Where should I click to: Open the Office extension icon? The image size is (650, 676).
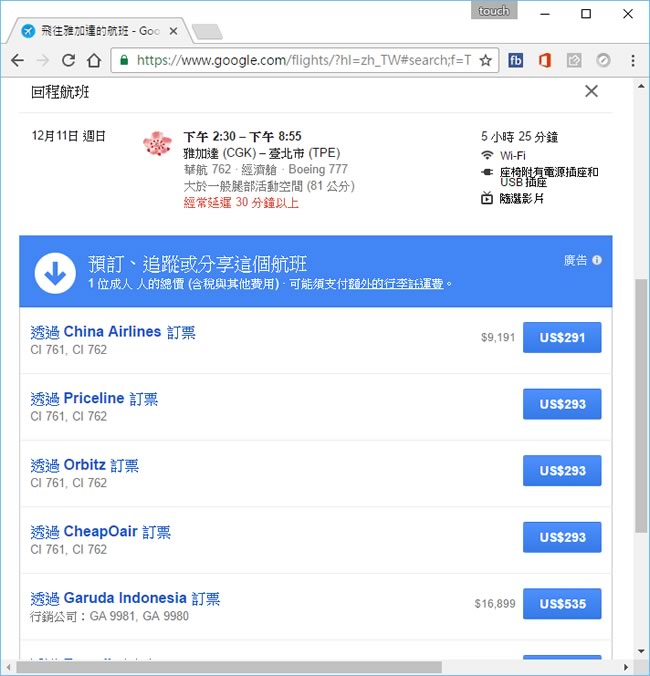[x=544, y=60]
